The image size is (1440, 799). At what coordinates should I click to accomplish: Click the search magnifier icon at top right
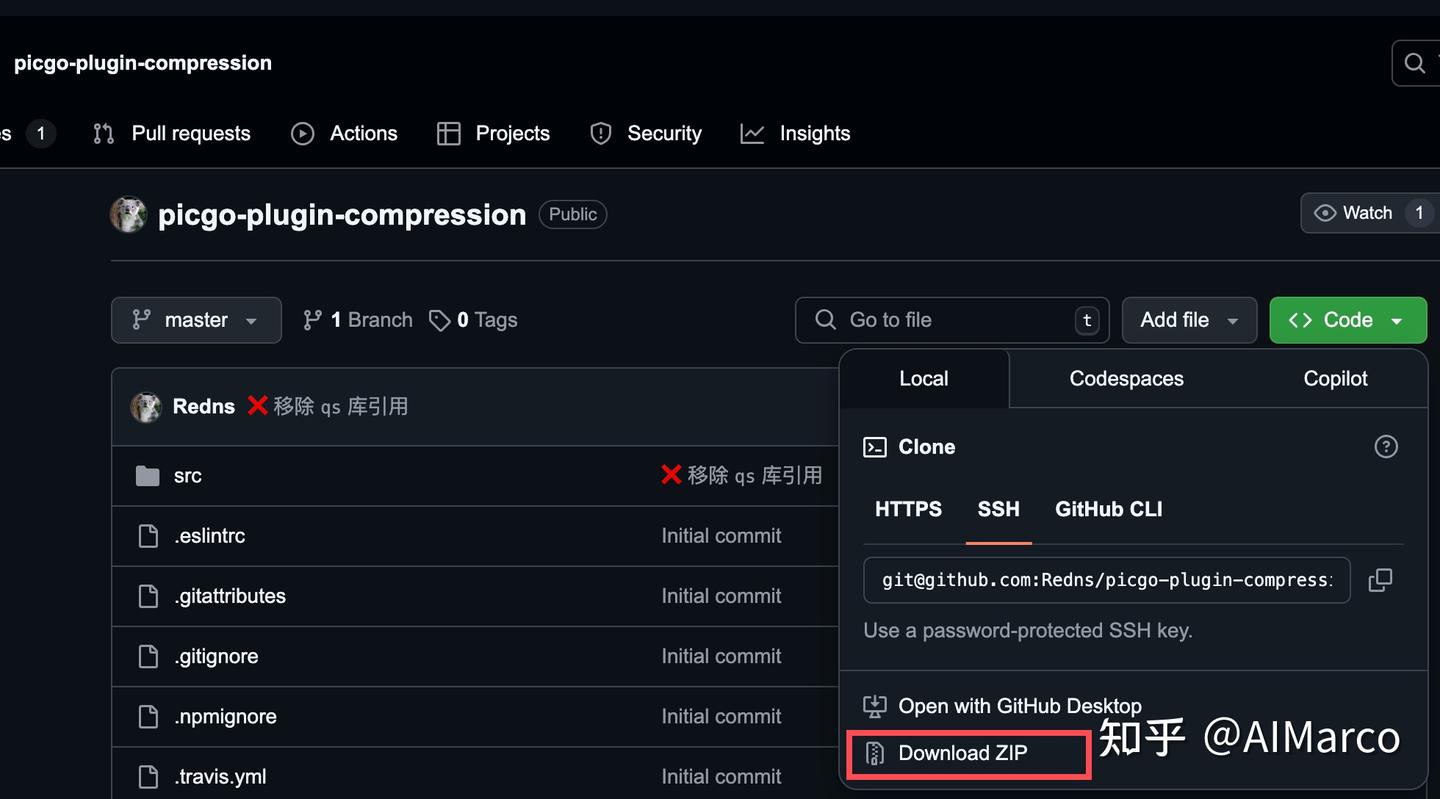pyautogui.click(x=1415, y=63)
